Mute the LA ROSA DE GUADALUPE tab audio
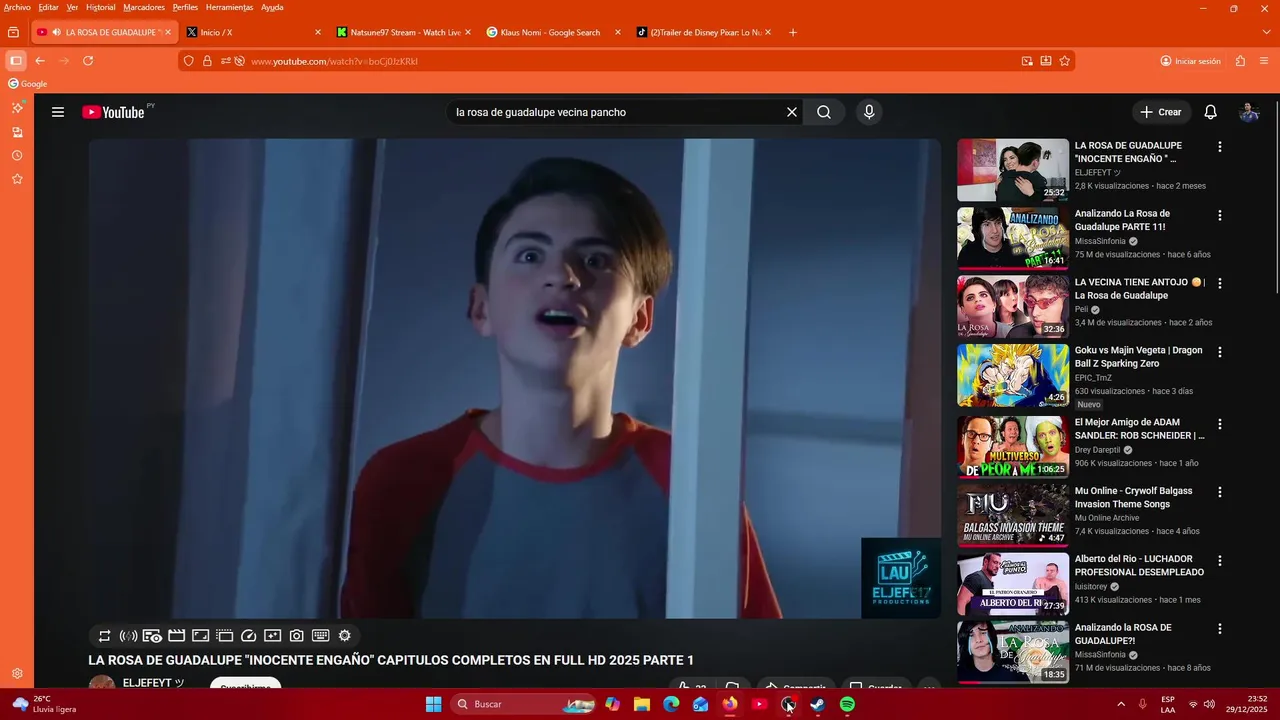Screen dimensions: 1280x720 [56, 32]
